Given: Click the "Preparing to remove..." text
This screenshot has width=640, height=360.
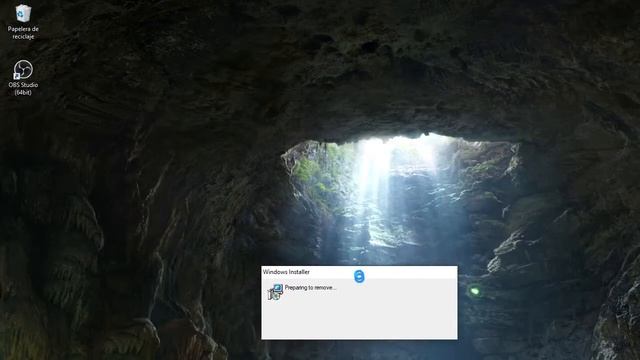Looking at the screenshot, I should pos(310,288).
